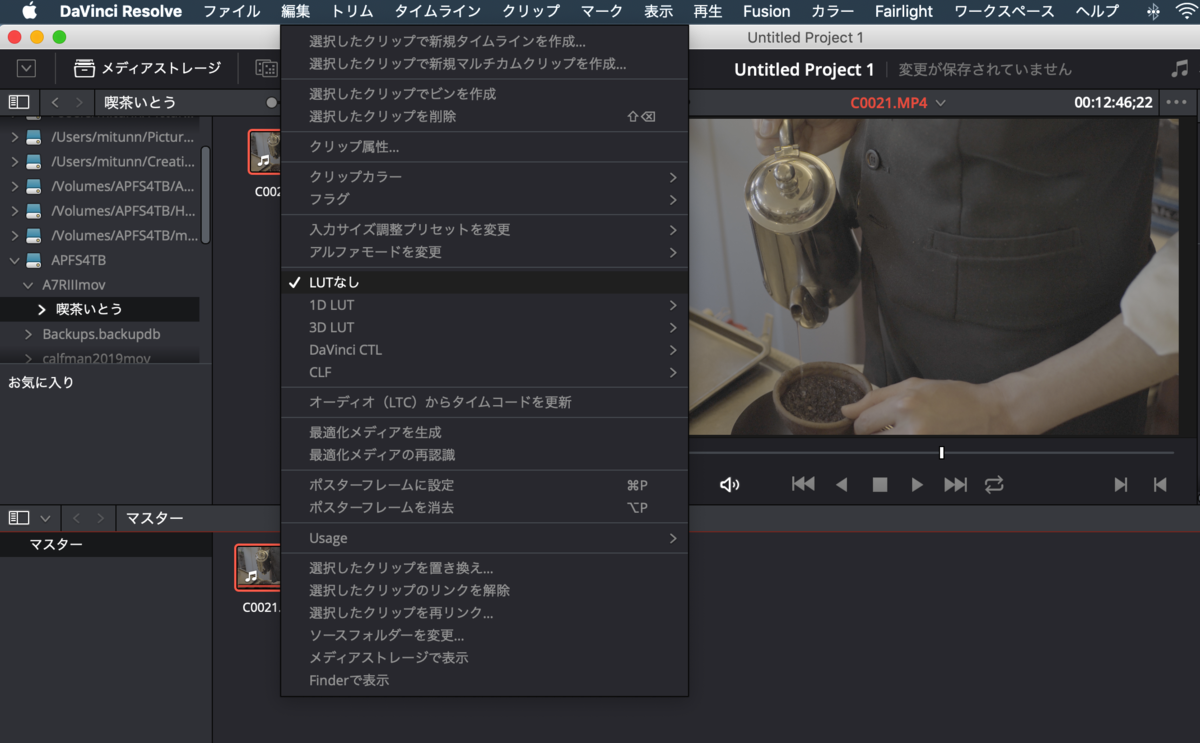Choose 選択したクリップで新規タイムラインを作成...
Viewport: 1200px width, 743px height.
pos(484,42)
